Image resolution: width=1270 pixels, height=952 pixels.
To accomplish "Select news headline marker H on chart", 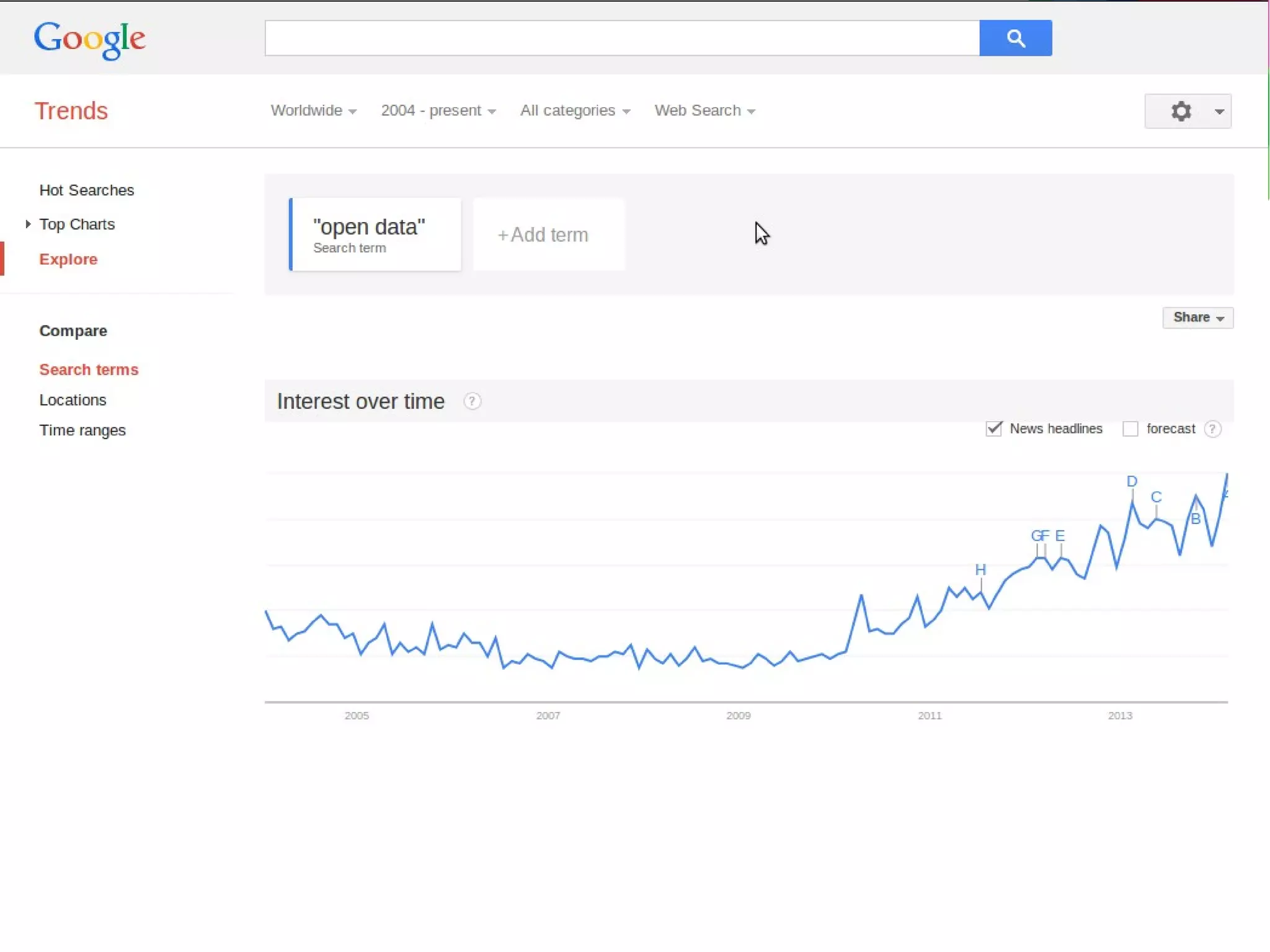I will coord(980,569).
